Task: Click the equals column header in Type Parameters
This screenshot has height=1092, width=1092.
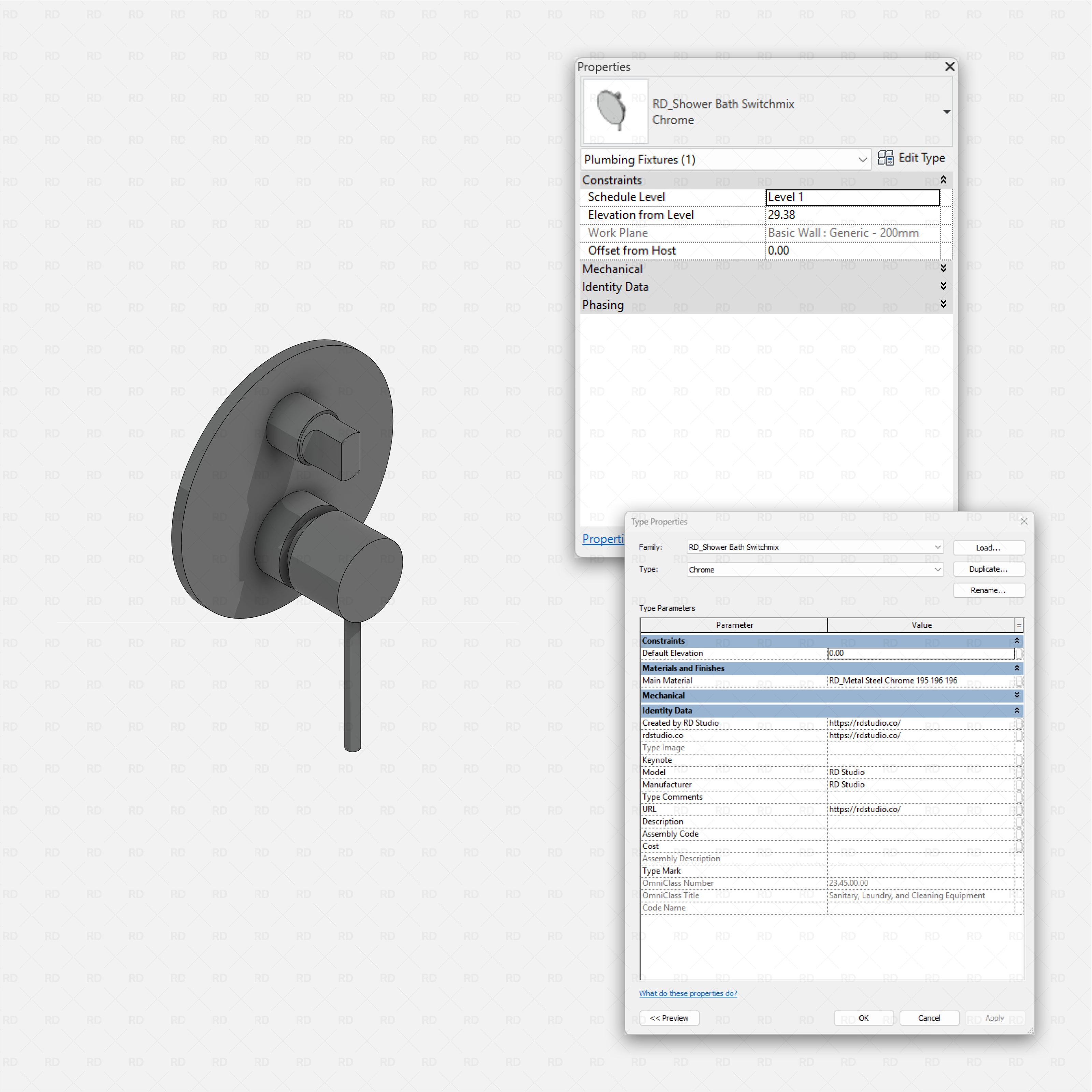Action: click(1019, 625)
